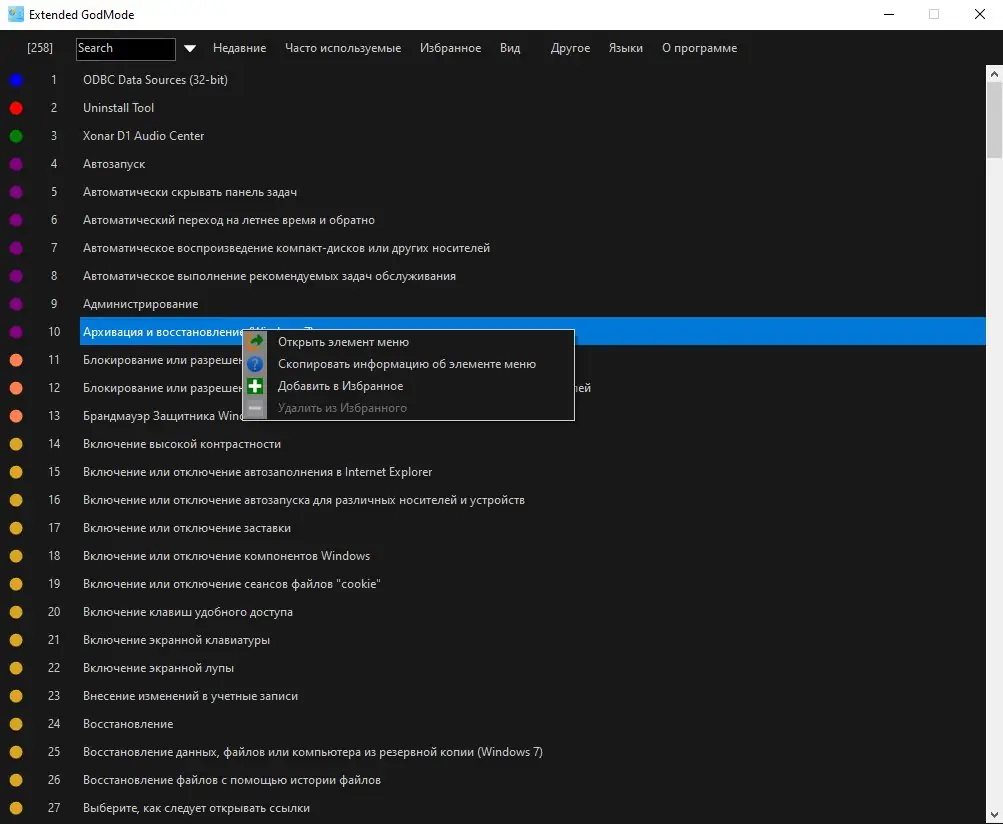Viewport: 1003px width, 824px height.
Task: Select the Администрирование entry
Action: [141, 304]
